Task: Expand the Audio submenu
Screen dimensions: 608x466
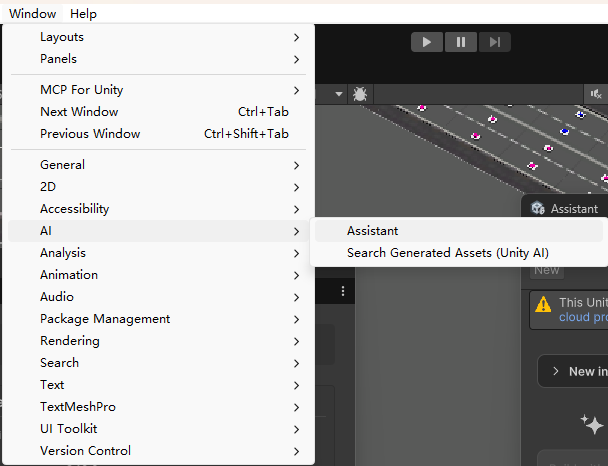Action: coord(158,297)
